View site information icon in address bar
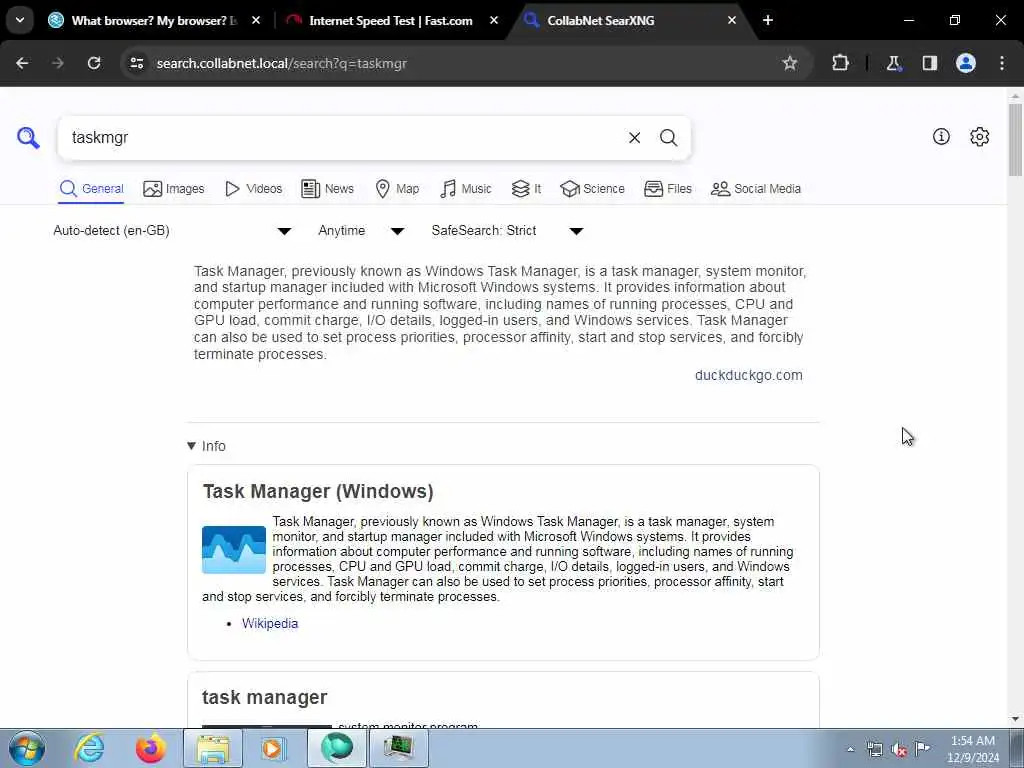 click(136, 63)
